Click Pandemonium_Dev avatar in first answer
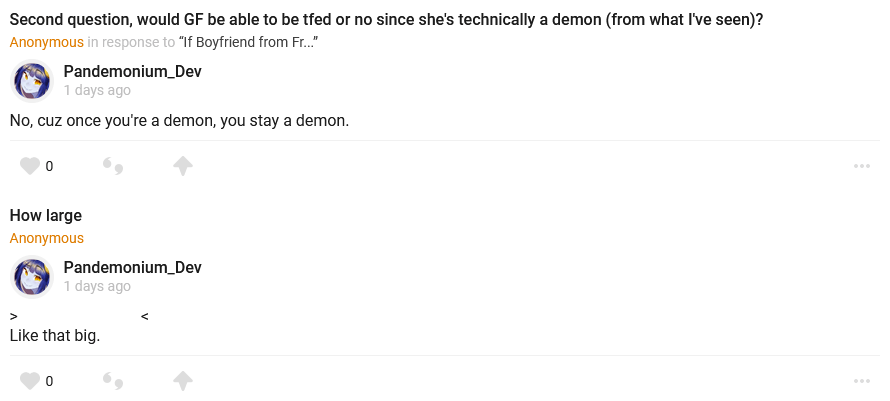 click(x=32, y=81)
